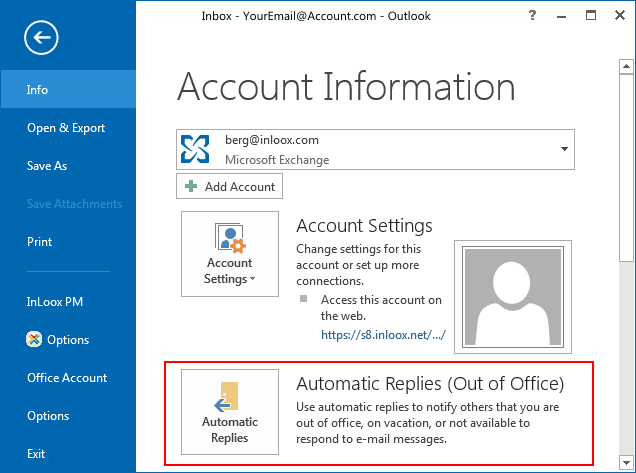Click the Add Account button
Viewport: 636px width, 473px height.
230,186
